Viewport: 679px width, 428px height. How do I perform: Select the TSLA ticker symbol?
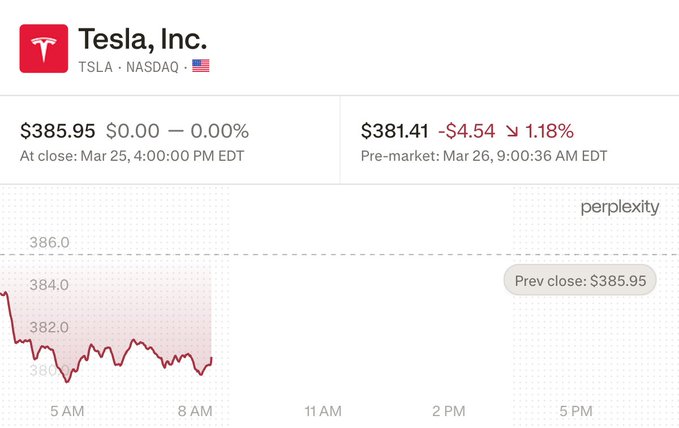(95, 67)
